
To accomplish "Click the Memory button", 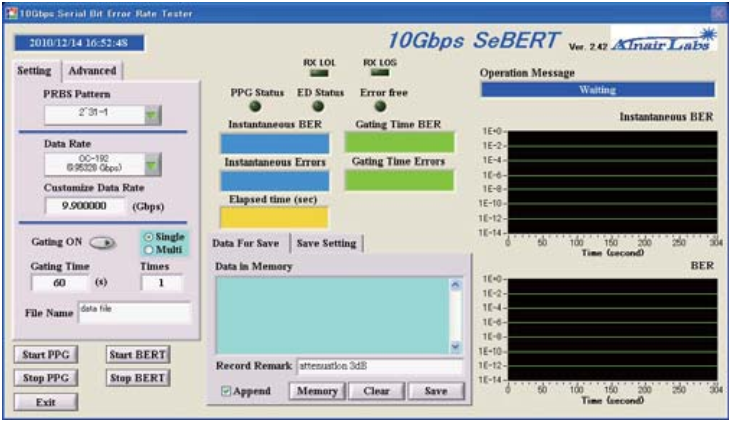I will (x=315, y=391).
